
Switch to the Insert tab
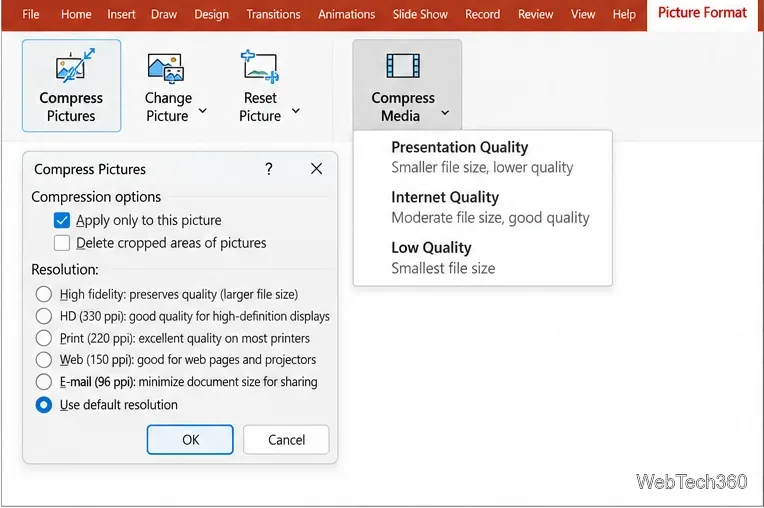[121, 14]
